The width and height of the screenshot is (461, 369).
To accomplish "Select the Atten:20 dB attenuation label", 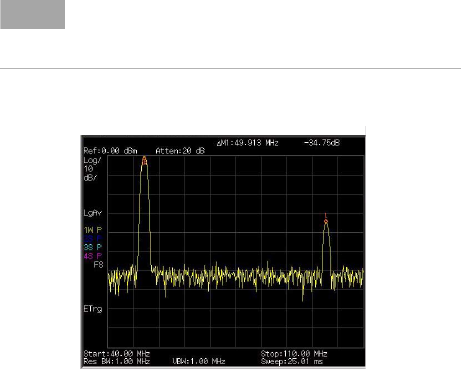I will tap(180, 151).
